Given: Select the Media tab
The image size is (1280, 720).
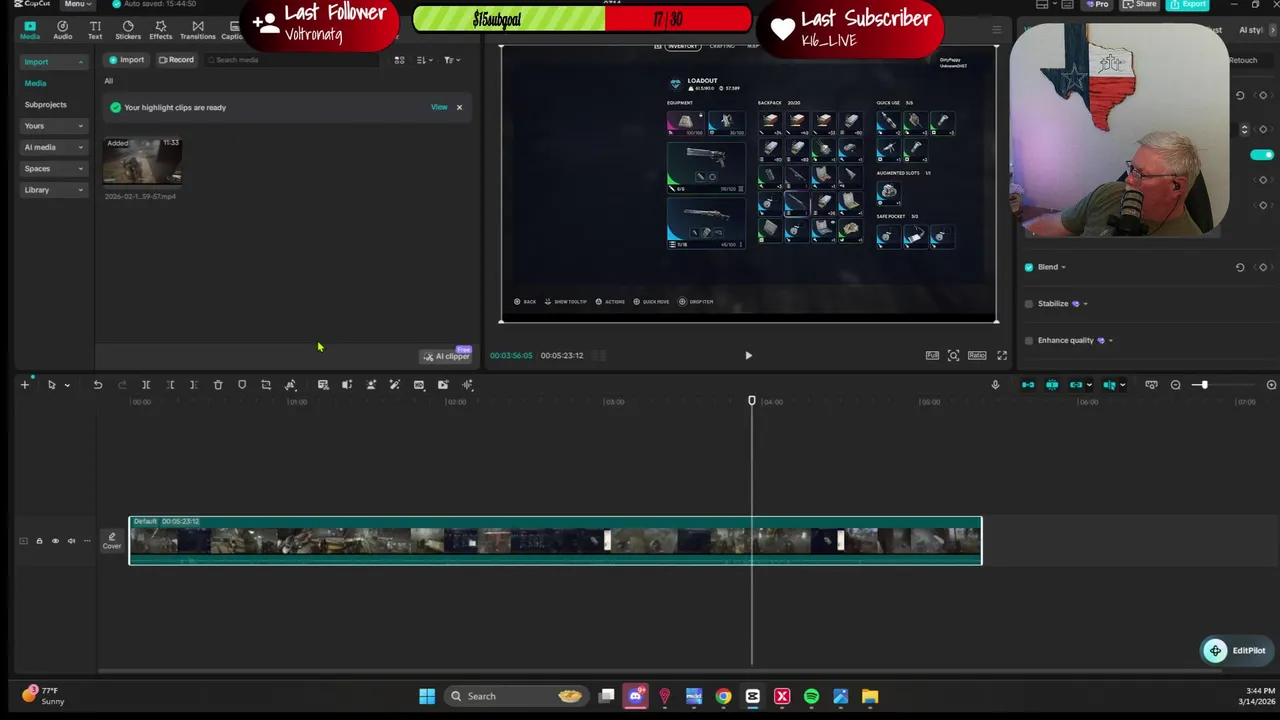Looking at the screenshot, I should pyautogui.click(x=30, y=30).
